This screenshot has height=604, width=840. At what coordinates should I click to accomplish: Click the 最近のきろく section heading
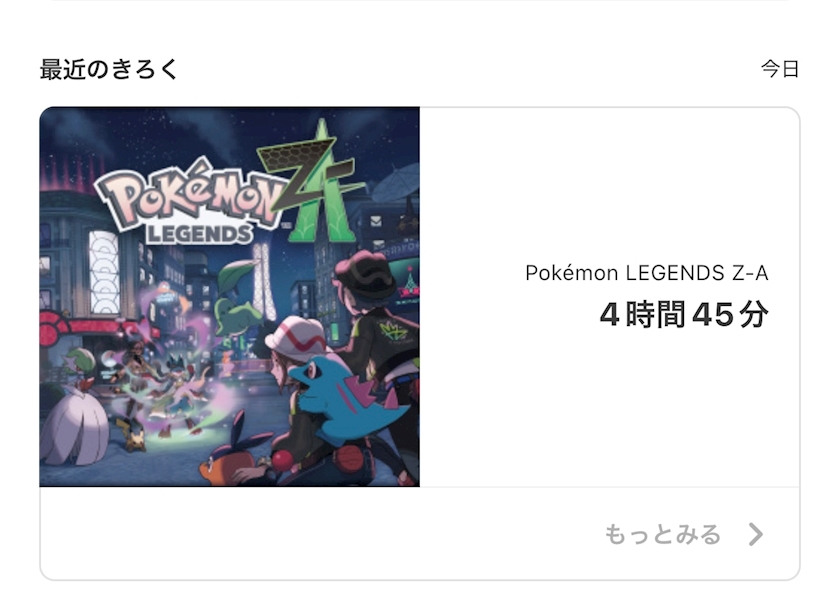[x=108, y=69]
